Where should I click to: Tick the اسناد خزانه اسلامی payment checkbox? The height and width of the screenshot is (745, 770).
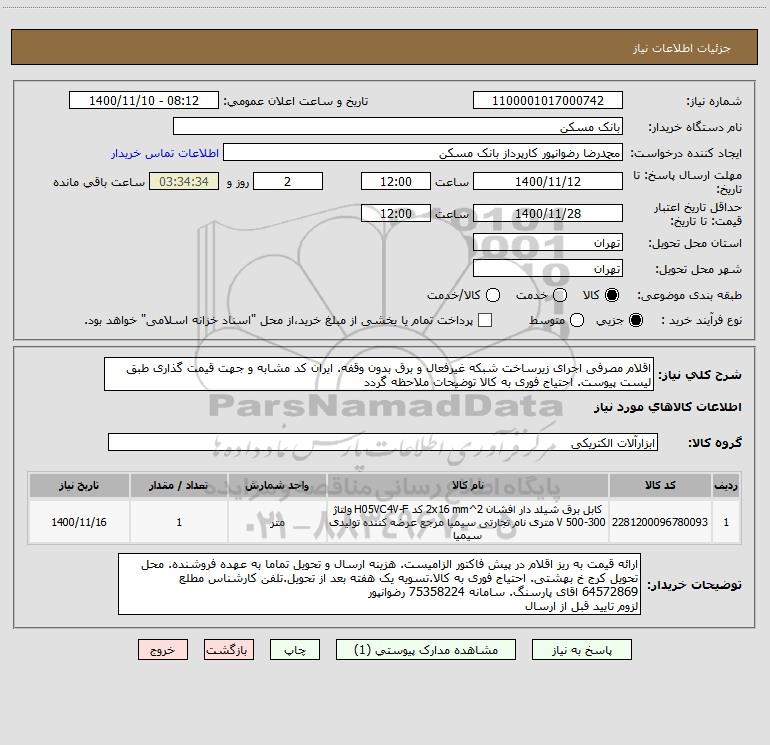pos(485,320)
